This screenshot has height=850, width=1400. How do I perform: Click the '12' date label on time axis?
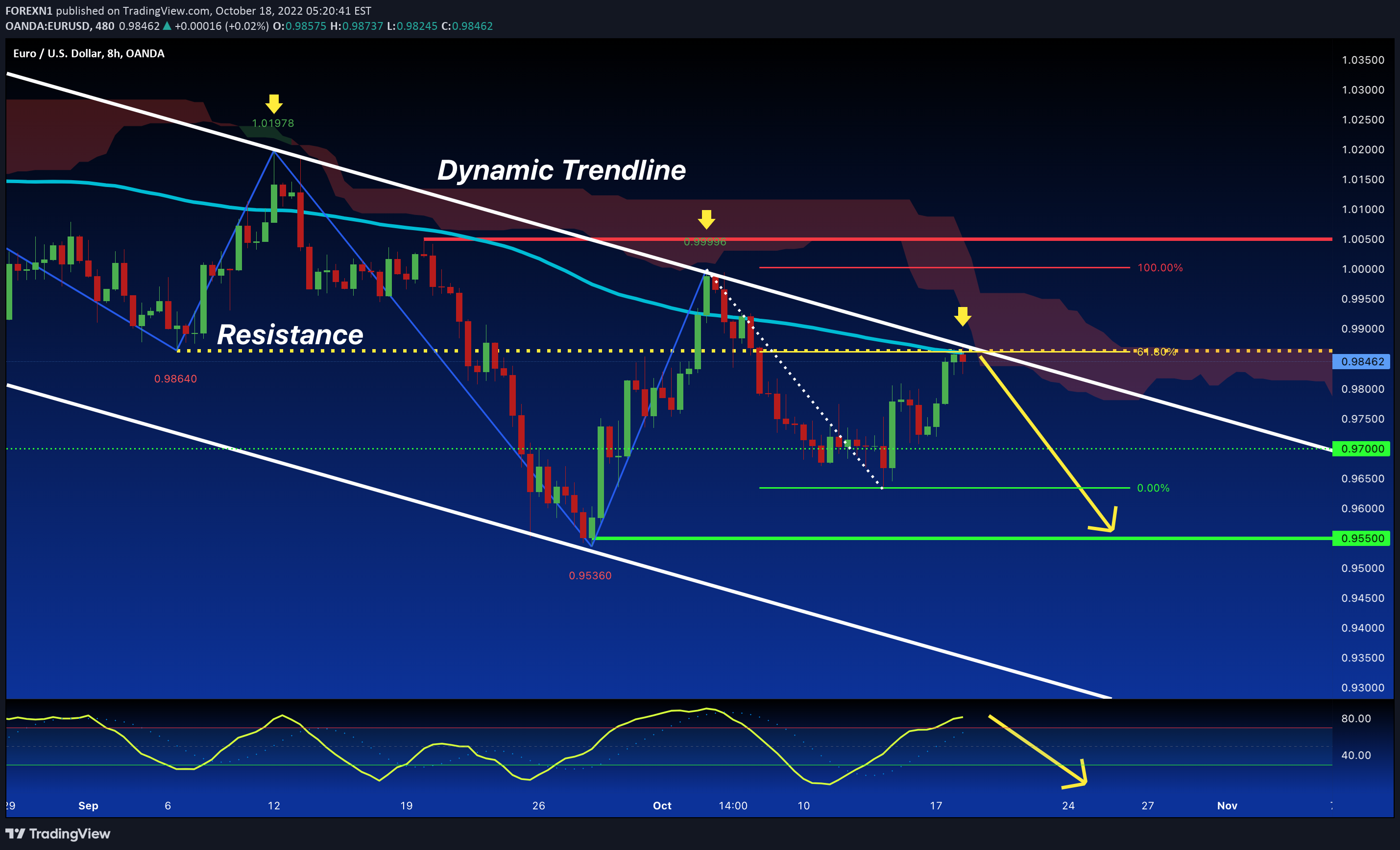274,806
